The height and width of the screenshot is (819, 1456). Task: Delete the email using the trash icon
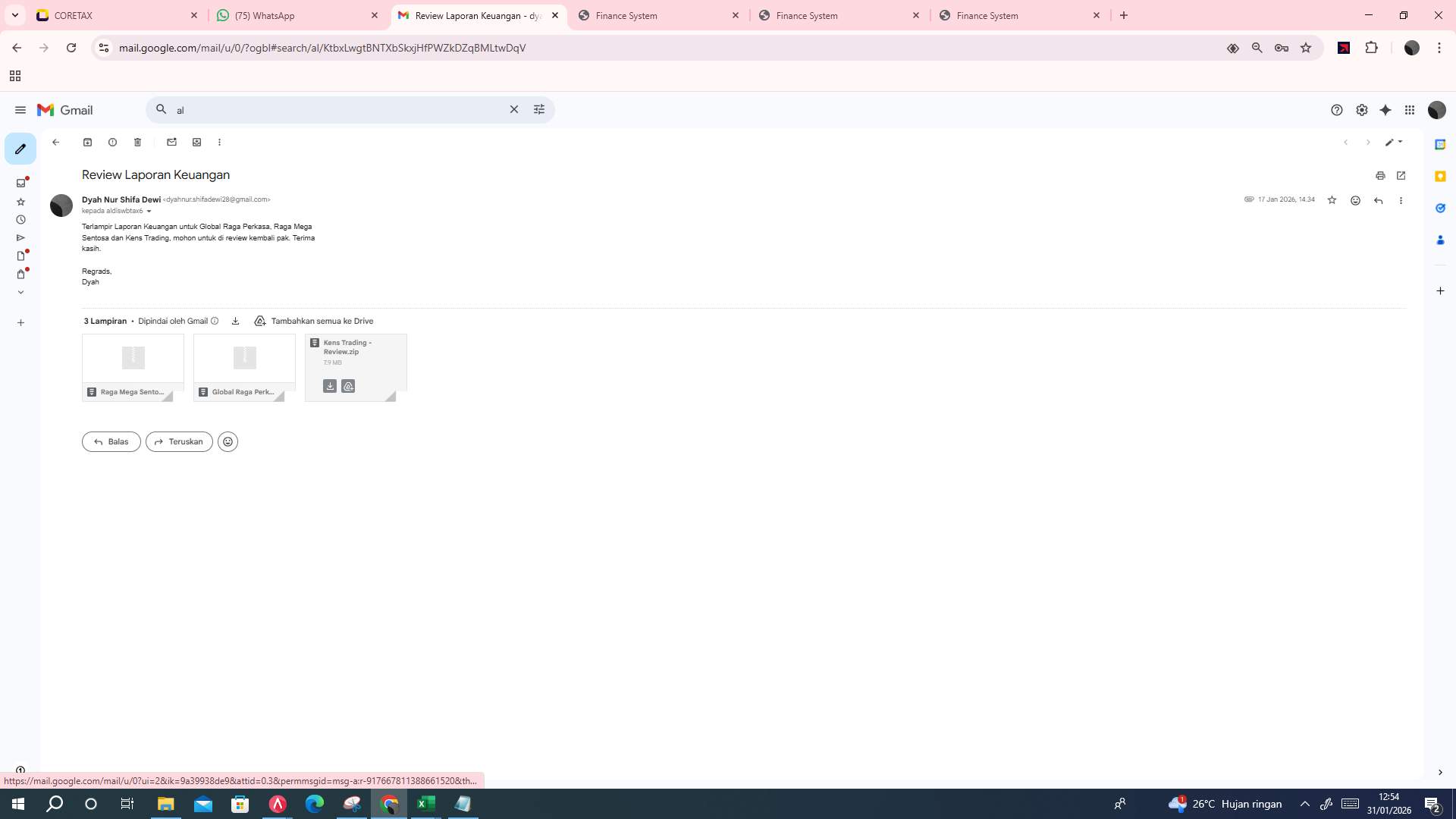point(137,142)
